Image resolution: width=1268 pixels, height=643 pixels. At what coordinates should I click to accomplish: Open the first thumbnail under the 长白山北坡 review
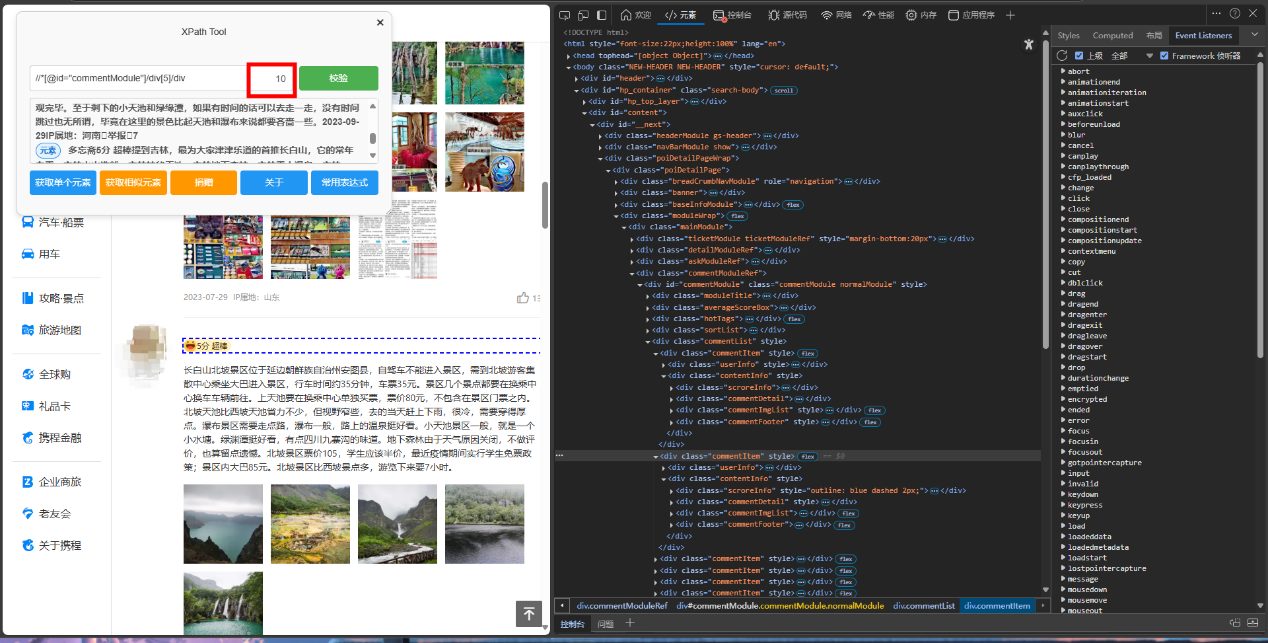(223, 524)
